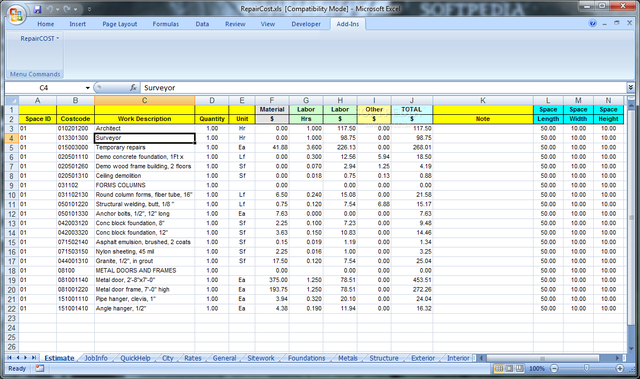
Task: Redo the last action
Action: point(67,9)
